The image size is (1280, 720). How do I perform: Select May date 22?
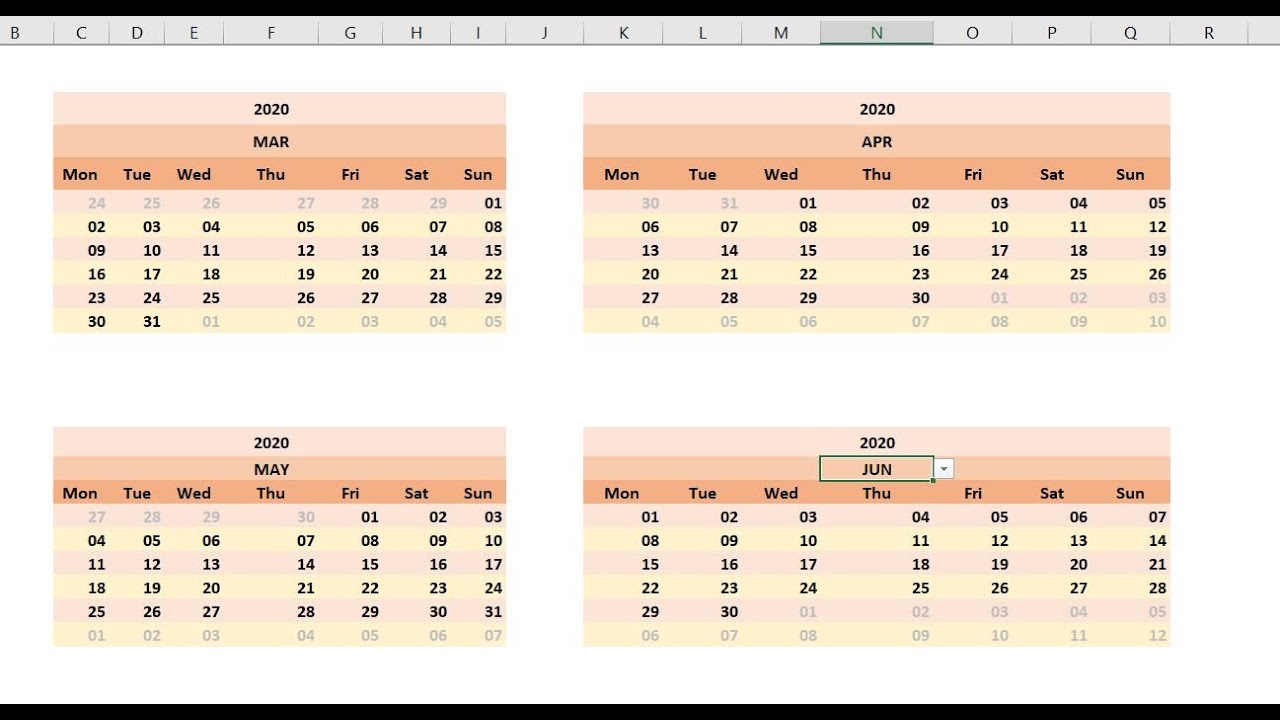pyautogui.click(x=370, y=588)
